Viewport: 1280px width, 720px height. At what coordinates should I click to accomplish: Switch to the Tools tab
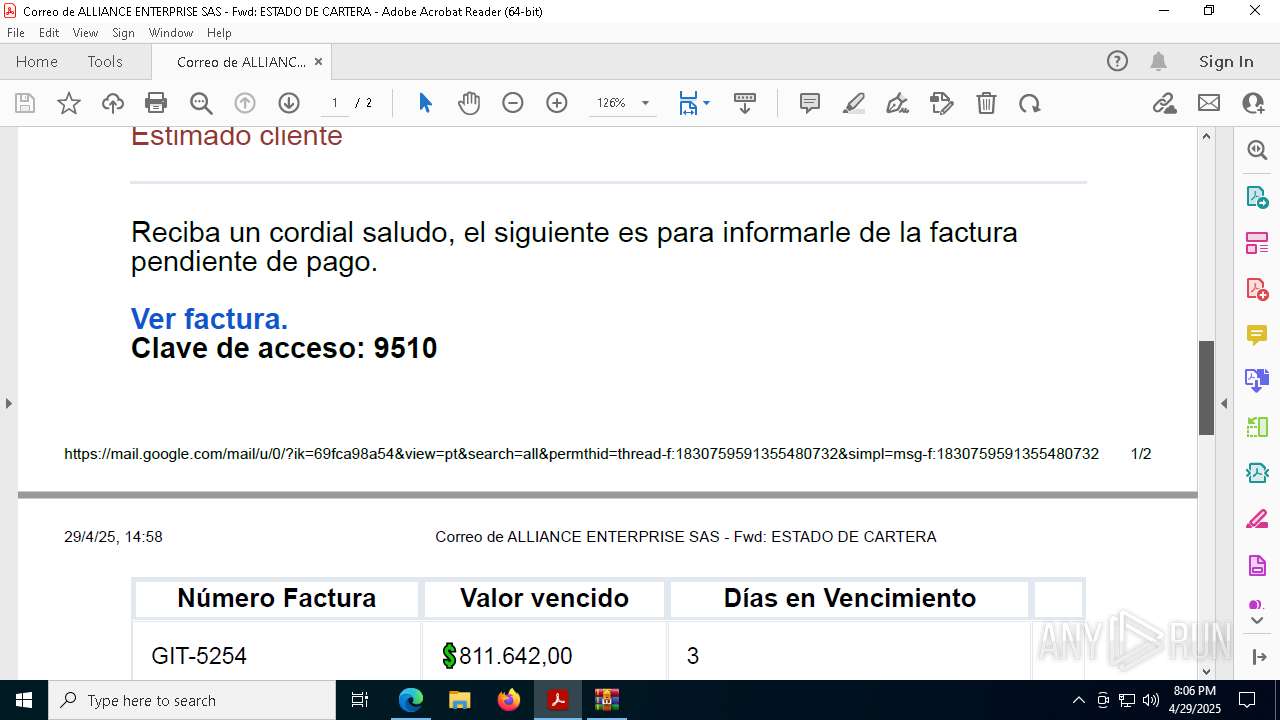pyautogui.click(x=105, y=62)
